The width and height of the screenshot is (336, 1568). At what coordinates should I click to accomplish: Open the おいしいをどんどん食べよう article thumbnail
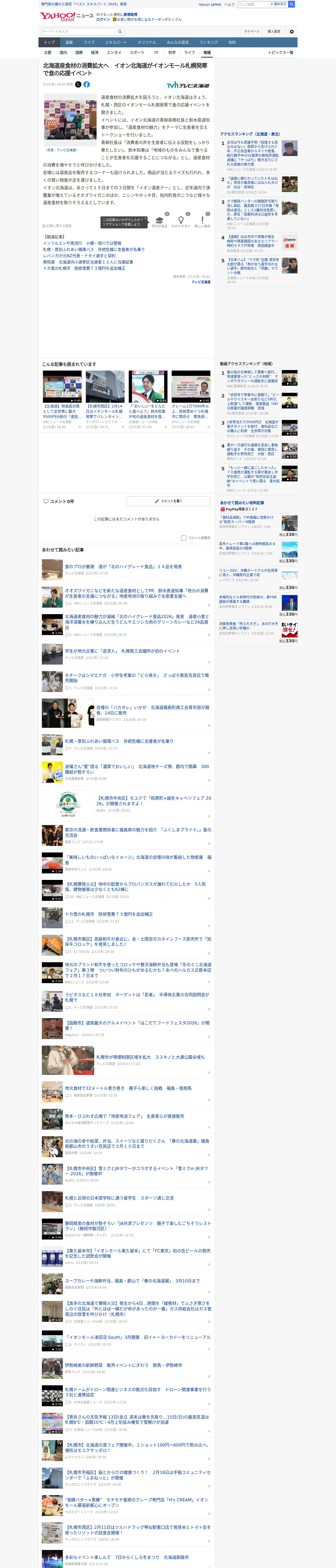[148, 387]
